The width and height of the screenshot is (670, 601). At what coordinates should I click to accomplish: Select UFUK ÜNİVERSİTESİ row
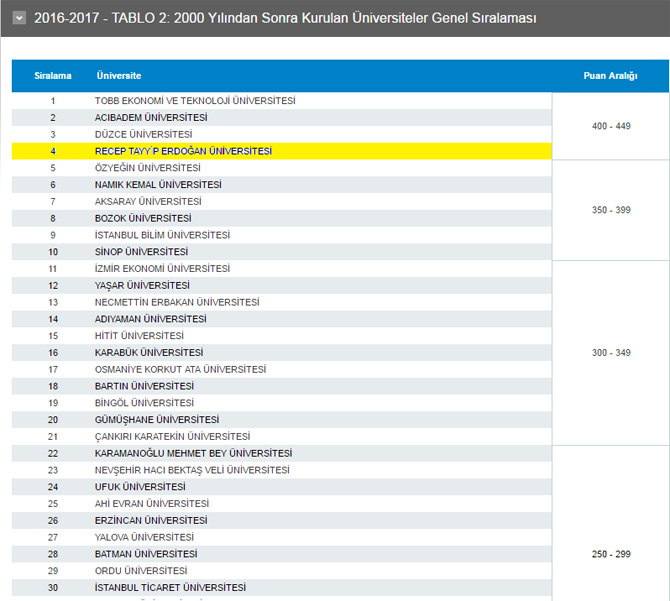point(282,487)
